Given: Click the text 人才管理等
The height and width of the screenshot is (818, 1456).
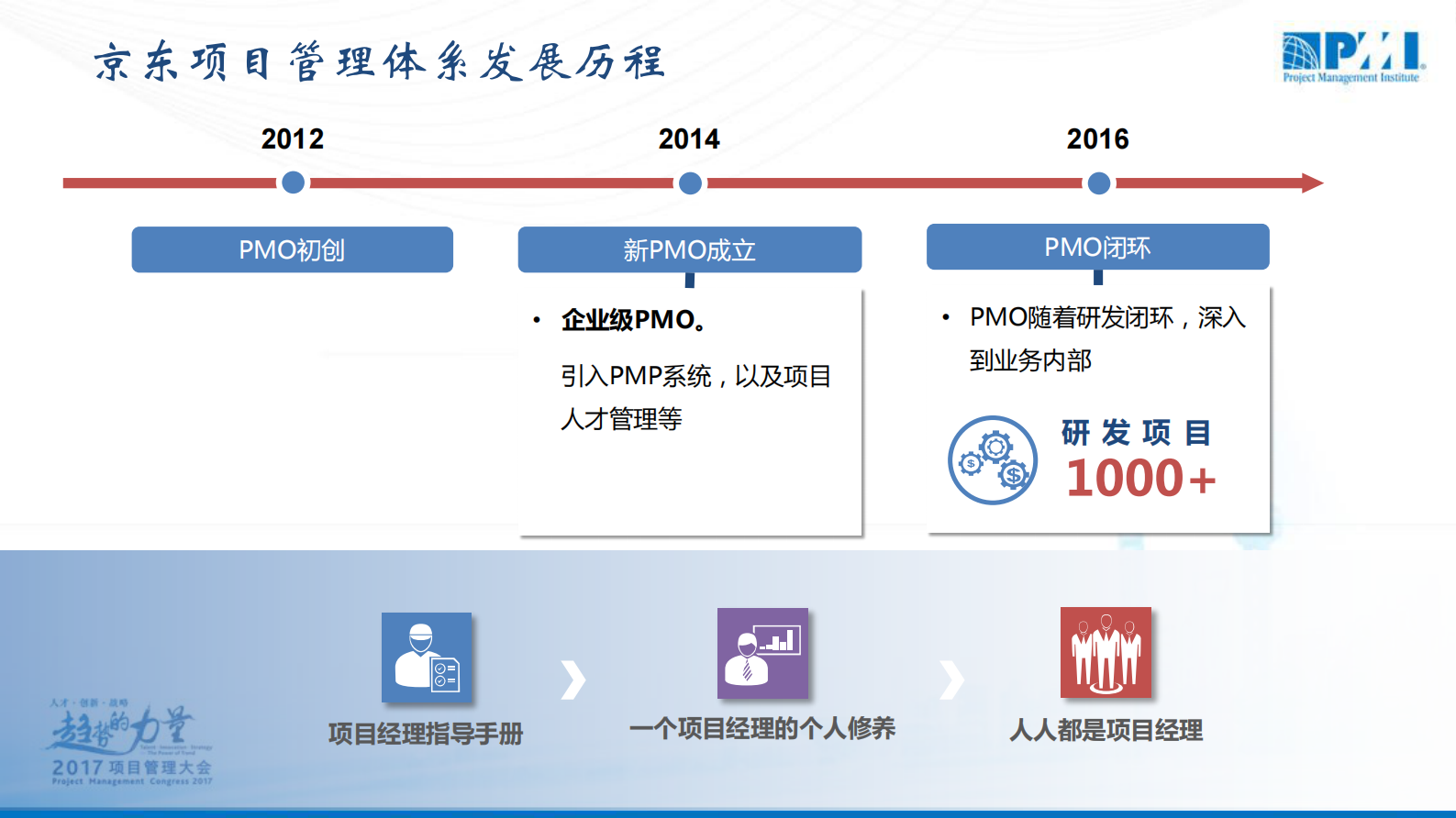Looking at the screenshot, I should (621, 419).
